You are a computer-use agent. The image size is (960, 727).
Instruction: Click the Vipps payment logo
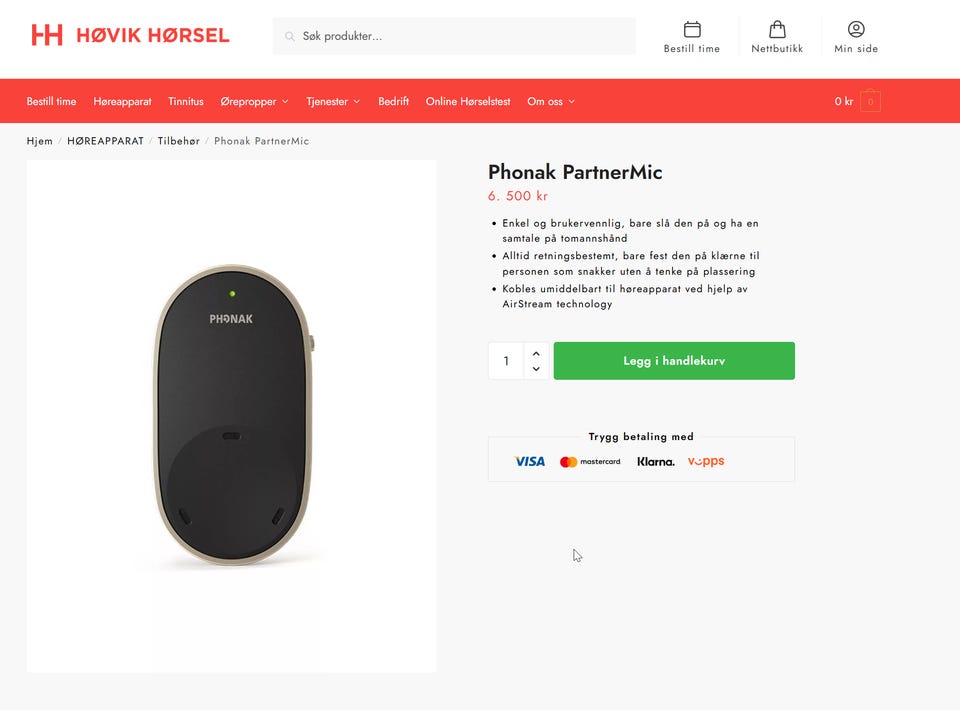coord(706,461)
